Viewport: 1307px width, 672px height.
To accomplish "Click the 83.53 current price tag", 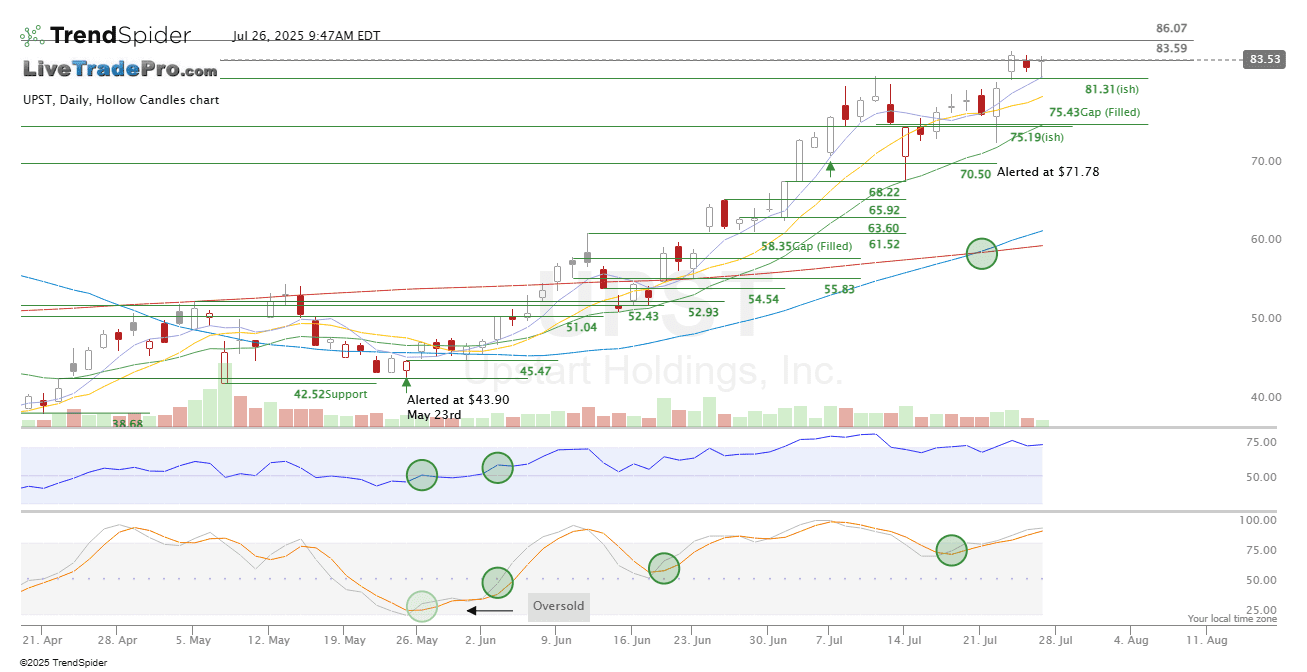I will tap(1265, 60).
